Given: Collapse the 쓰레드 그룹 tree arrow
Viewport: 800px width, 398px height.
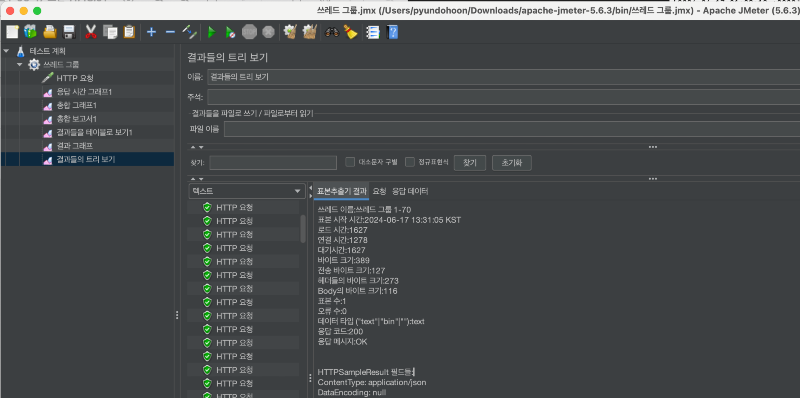Looking at the screenshot, I should [x=19, y=64].
